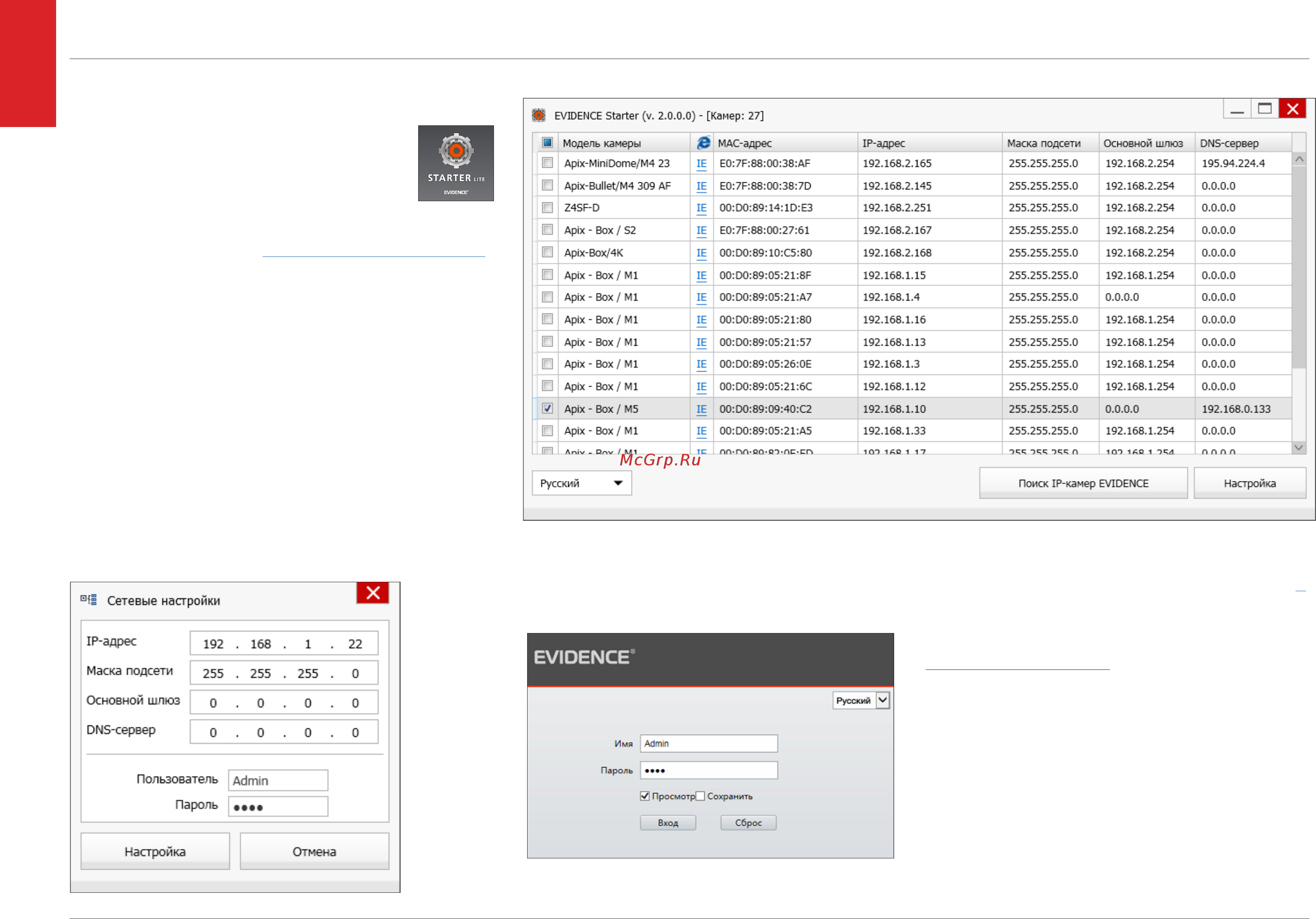This screenshot has width=1316, height=919.
Task: Open the Русский language dropdown in Starter
Action: pos(582,483)
